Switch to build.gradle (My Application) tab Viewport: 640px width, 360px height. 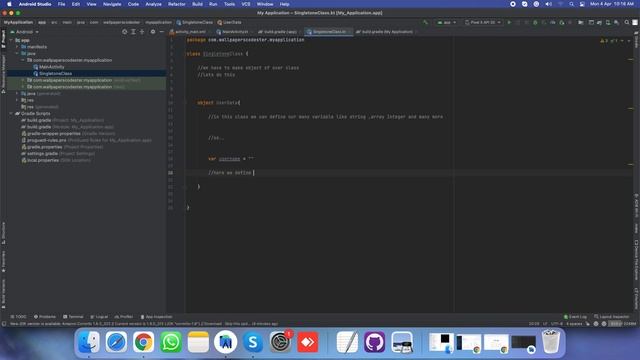click(x=385, y=32)
